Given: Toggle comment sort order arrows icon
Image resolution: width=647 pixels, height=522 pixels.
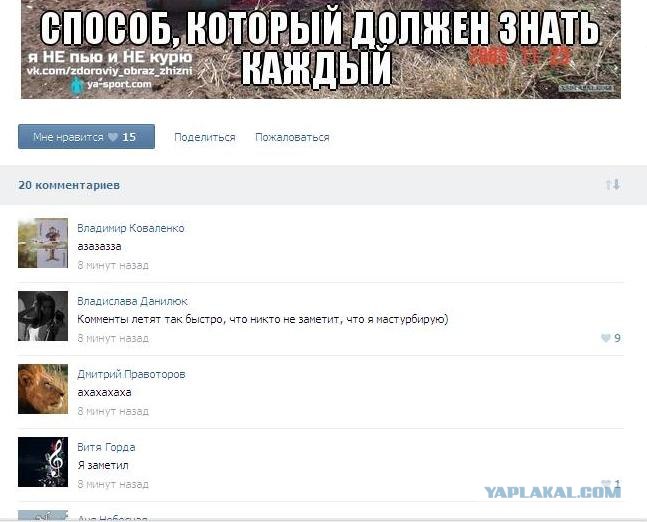Looking at the screenshot, I should click(x=613, y=184).
